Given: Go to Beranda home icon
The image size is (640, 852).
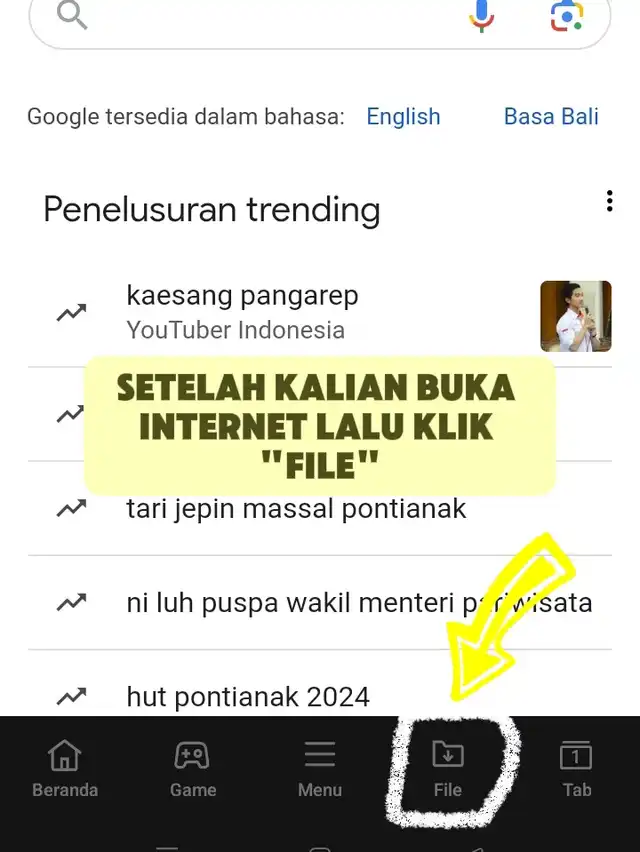Looking at the screenshot, I should pos(65,769).
